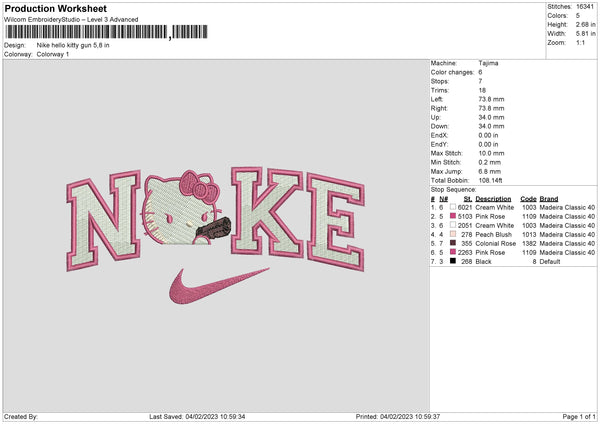600x424 pixels.
Task: Click code "1382" in the Colonial Rose row
Action: click(529, 243)
